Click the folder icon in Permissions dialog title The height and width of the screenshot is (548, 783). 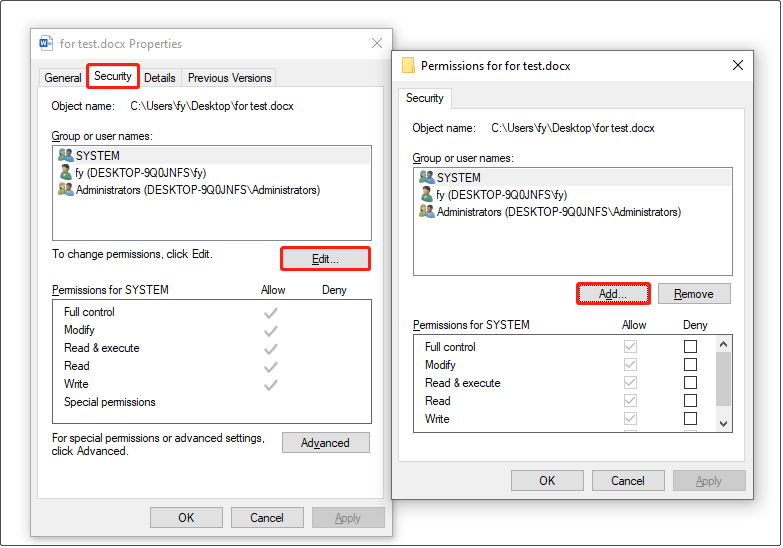[408, 65]
